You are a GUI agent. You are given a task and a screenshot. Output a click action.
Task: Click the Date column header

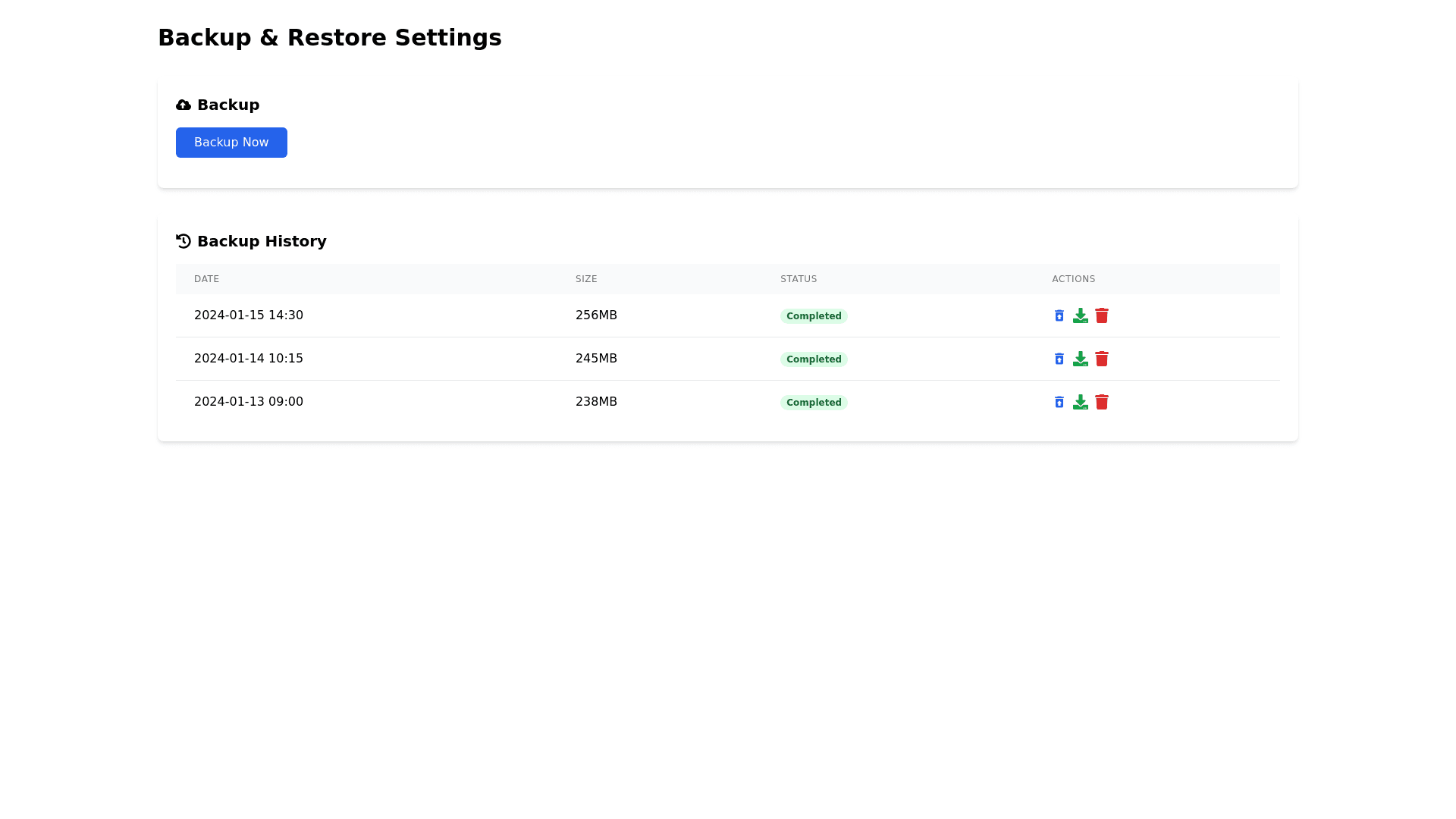click(x=206, y=279)
